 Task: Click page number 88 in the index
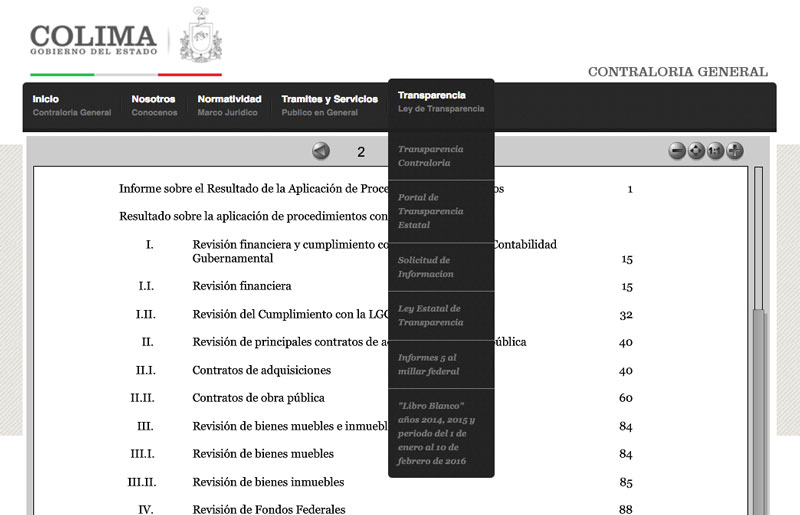coord(626,509)
